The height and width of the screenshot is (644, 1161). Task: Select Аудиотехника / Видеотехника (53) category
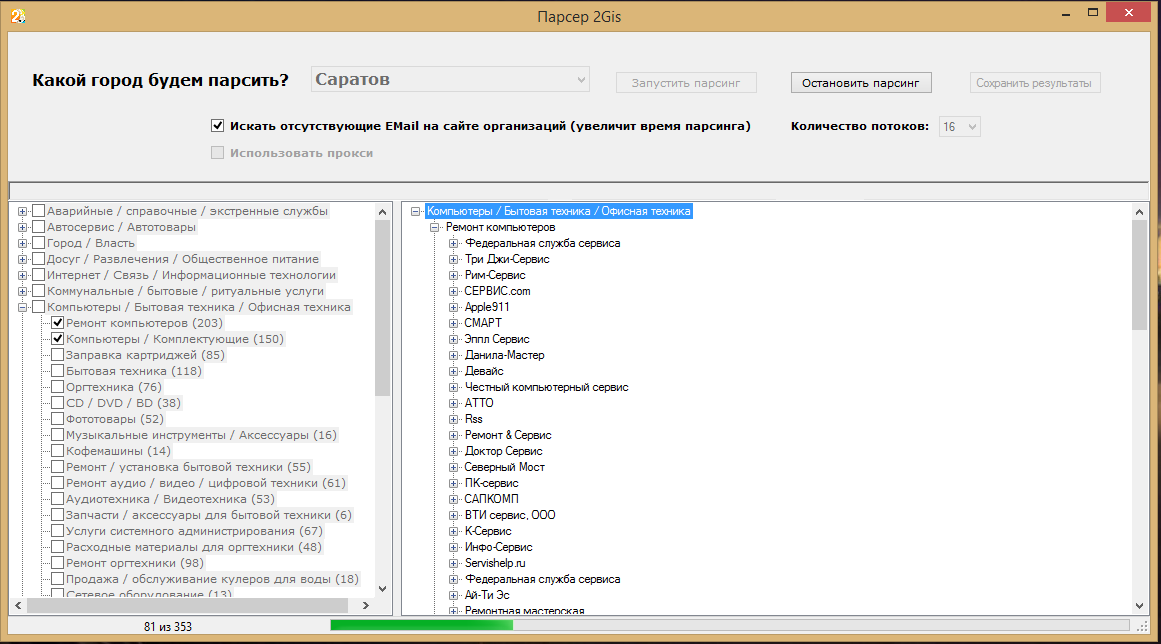[x=170, y=499]
